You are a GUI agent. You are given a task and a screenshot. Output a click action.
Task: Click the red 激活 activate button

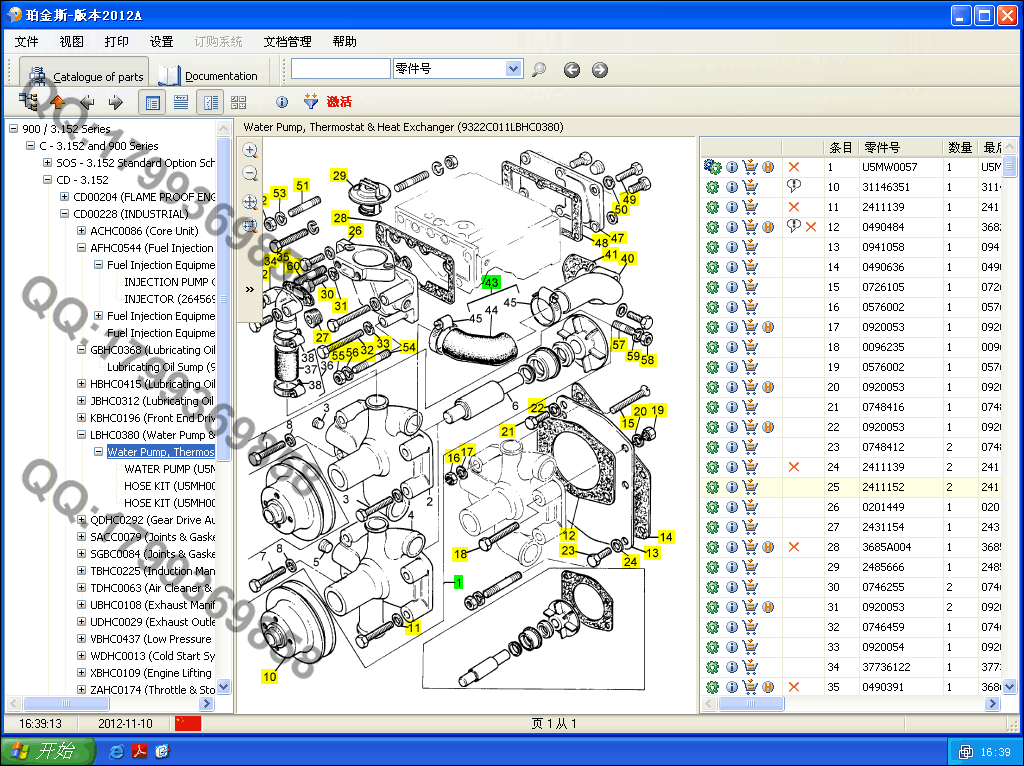click(x=339, y=102)
